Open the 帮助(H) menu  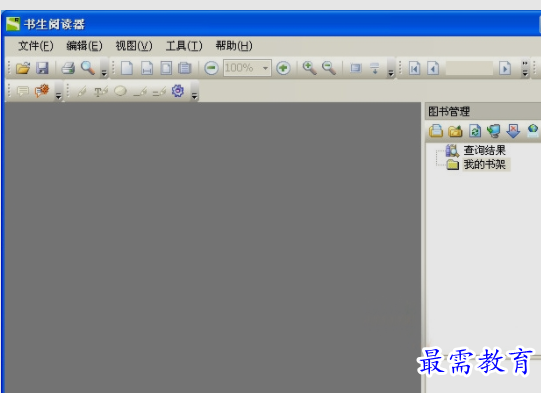(234, 46)
